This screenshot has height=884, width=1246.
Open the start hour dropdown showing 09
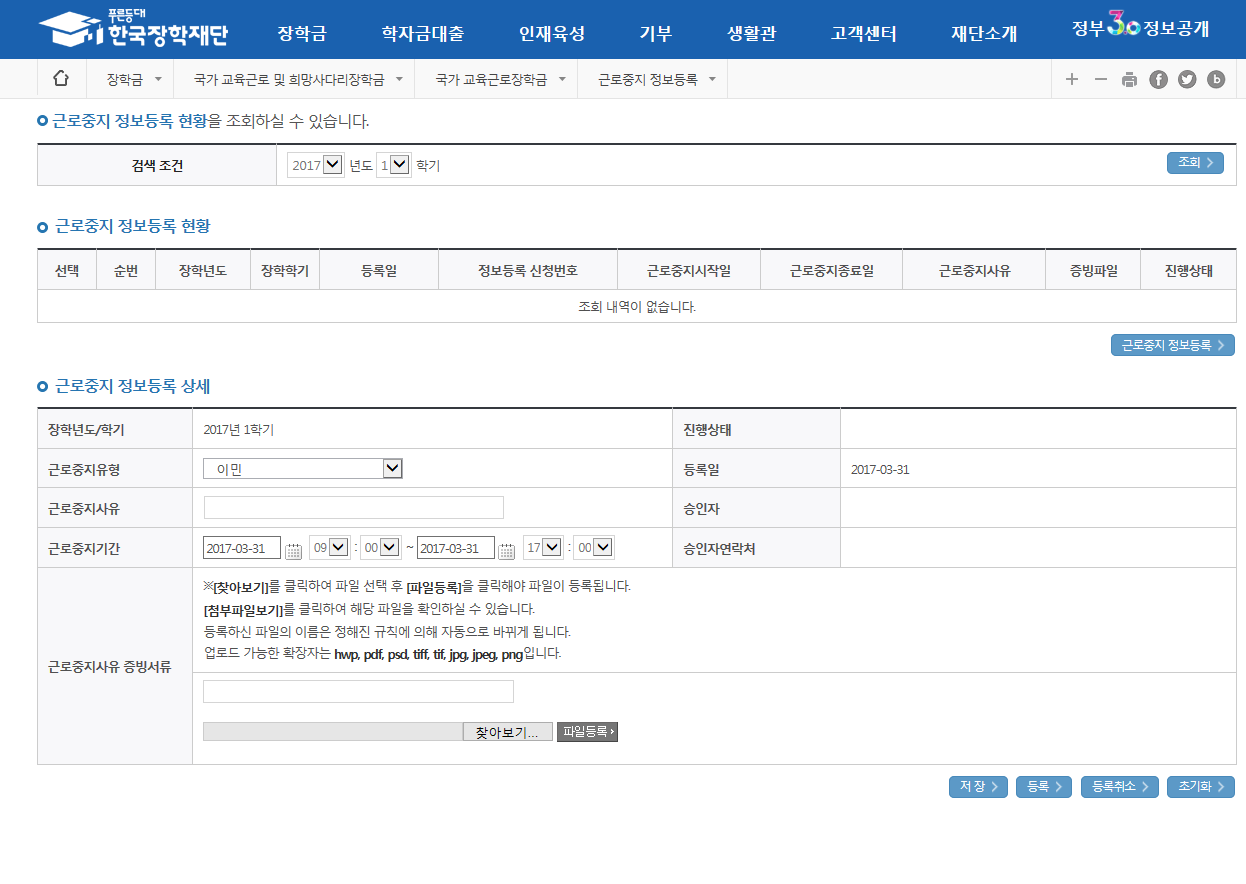click(x=329, y=548)
